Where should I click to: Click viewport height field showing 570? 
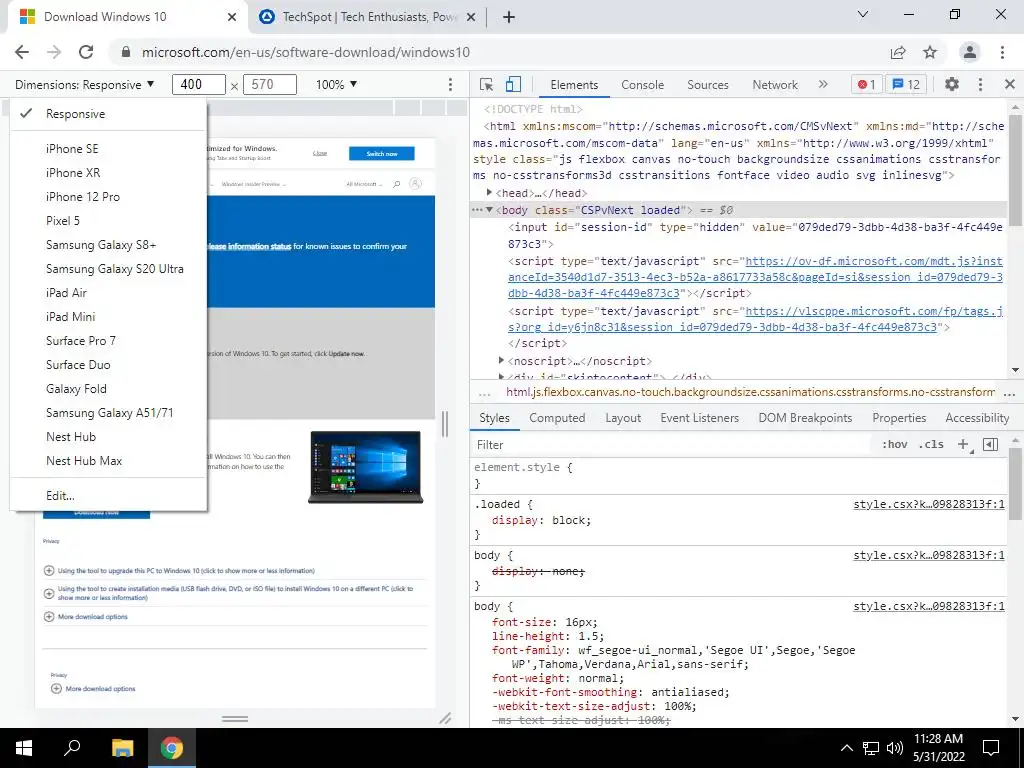pos(270,84)
